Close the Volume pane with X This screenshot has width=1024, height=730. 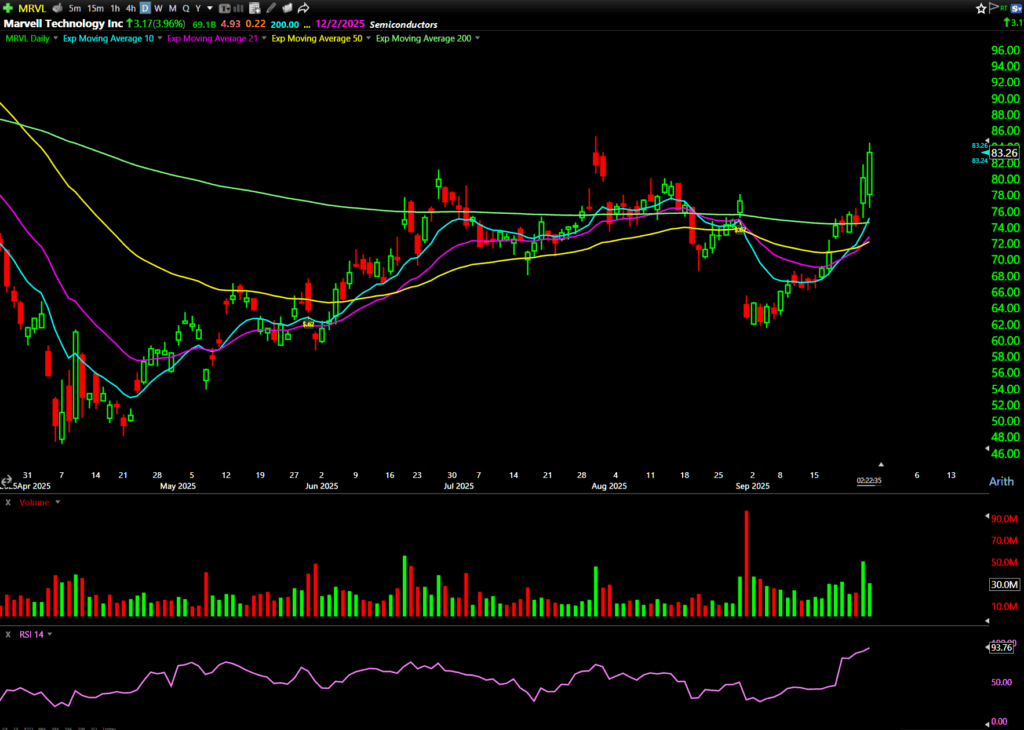[x=8, y=502]
